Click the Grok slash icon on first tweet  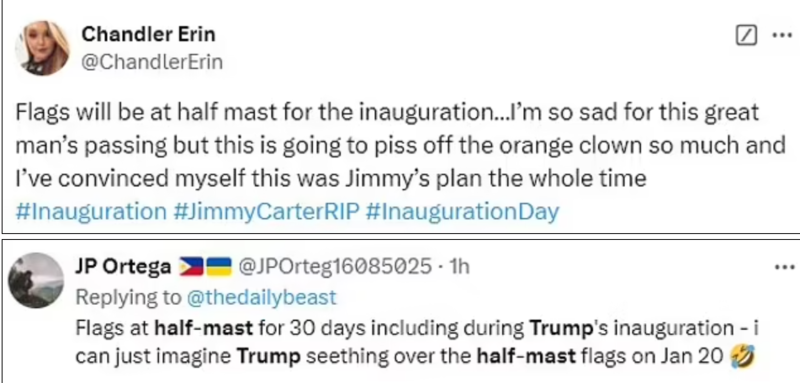click(x=746, y=36)
